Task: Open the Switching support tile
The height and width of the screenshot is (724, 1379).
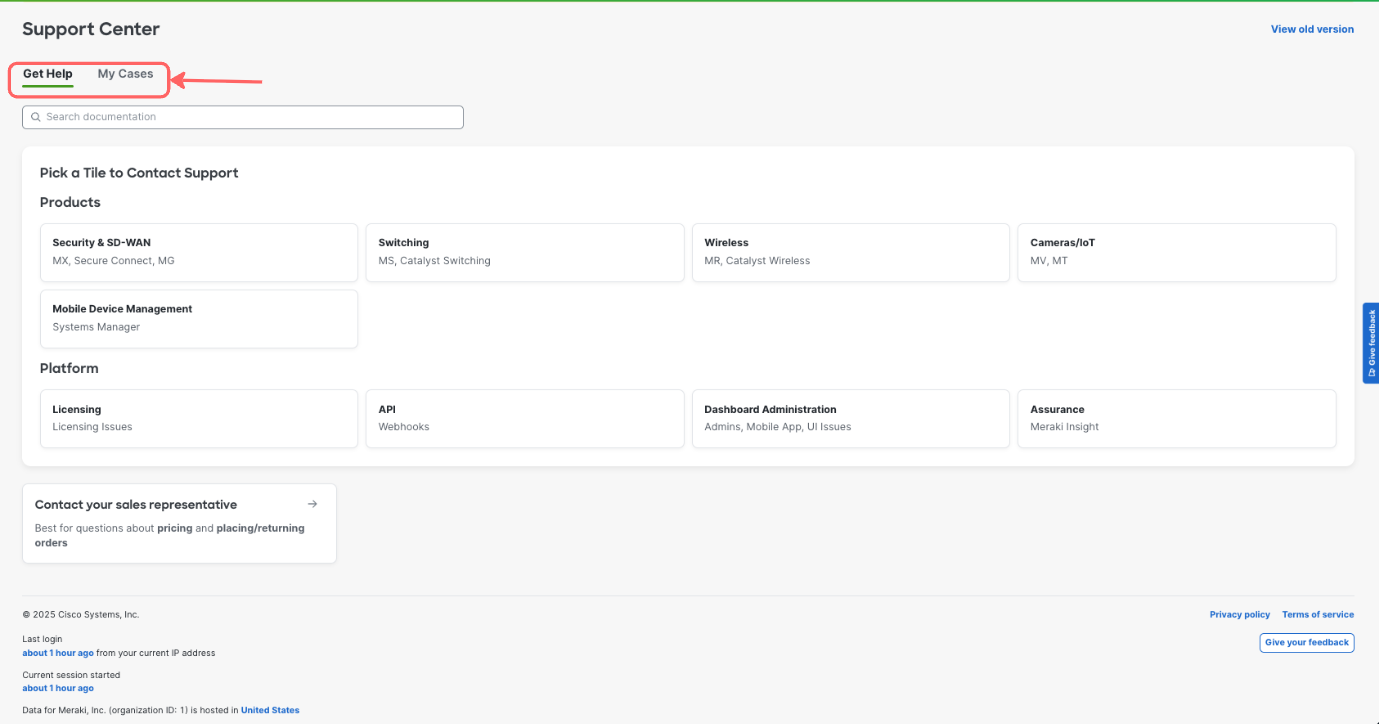Action: click(524, 252)
